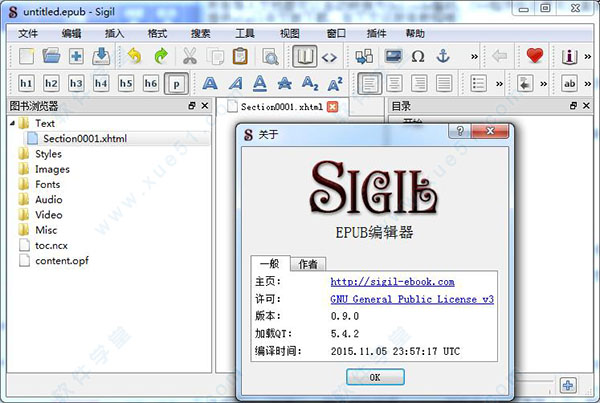Toggle superscript formatting

click(335, 83)
